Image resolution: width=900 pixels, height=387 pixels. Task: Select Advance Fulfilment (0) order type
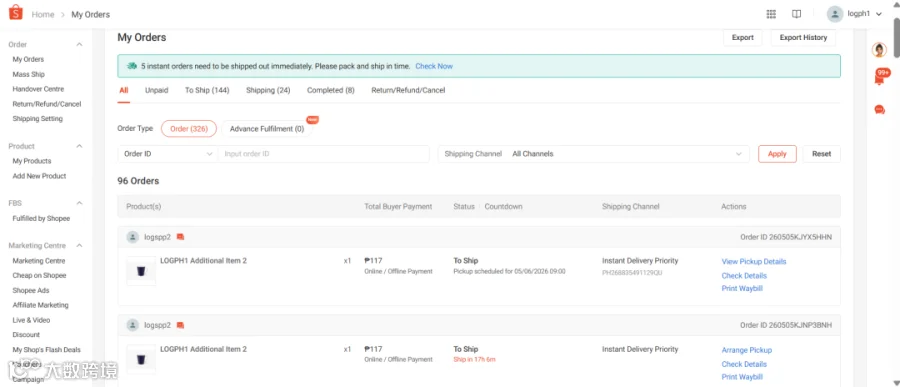267,129
